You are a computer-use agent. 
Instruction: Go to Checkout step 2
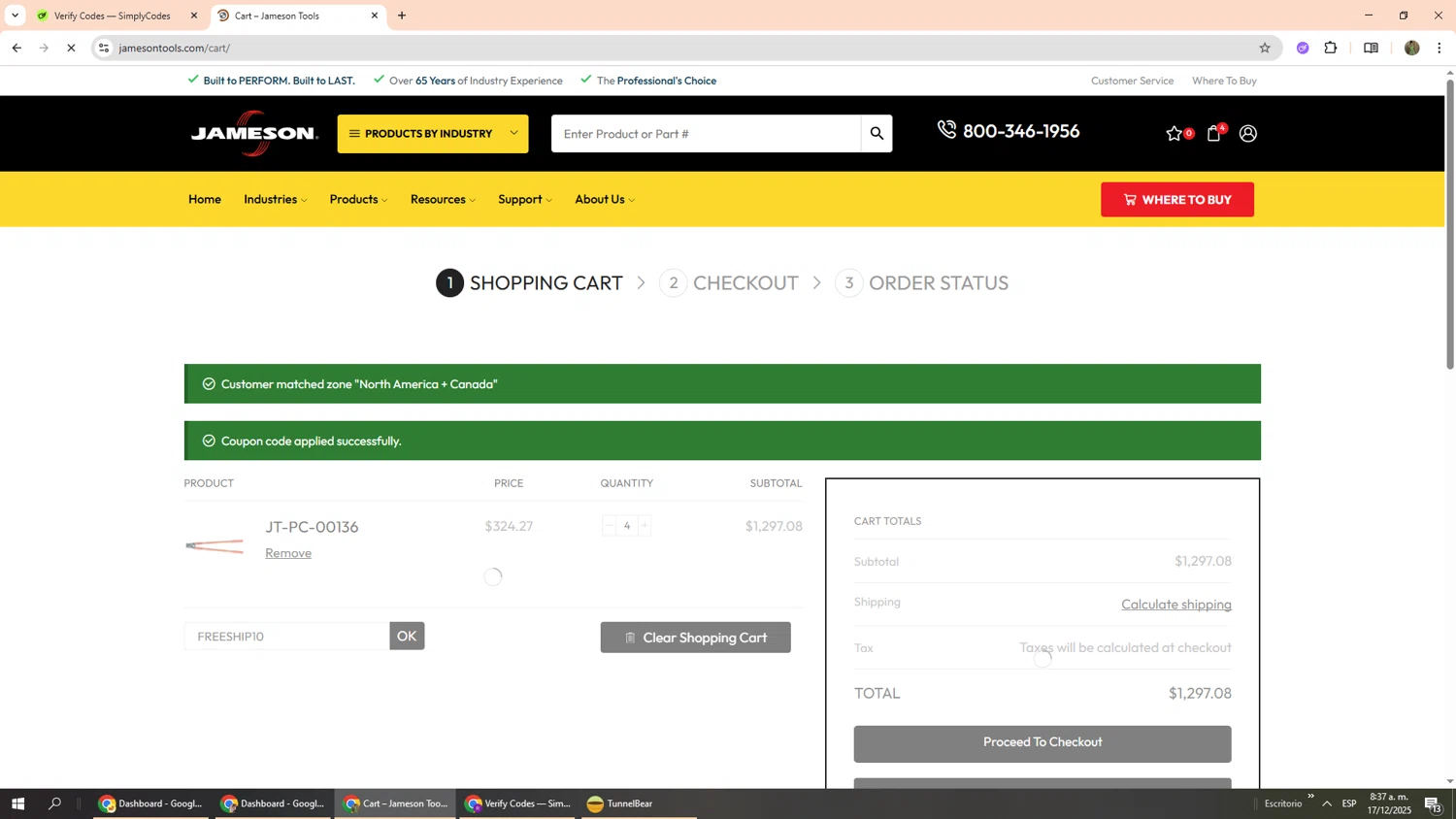(x=729, y=283)
